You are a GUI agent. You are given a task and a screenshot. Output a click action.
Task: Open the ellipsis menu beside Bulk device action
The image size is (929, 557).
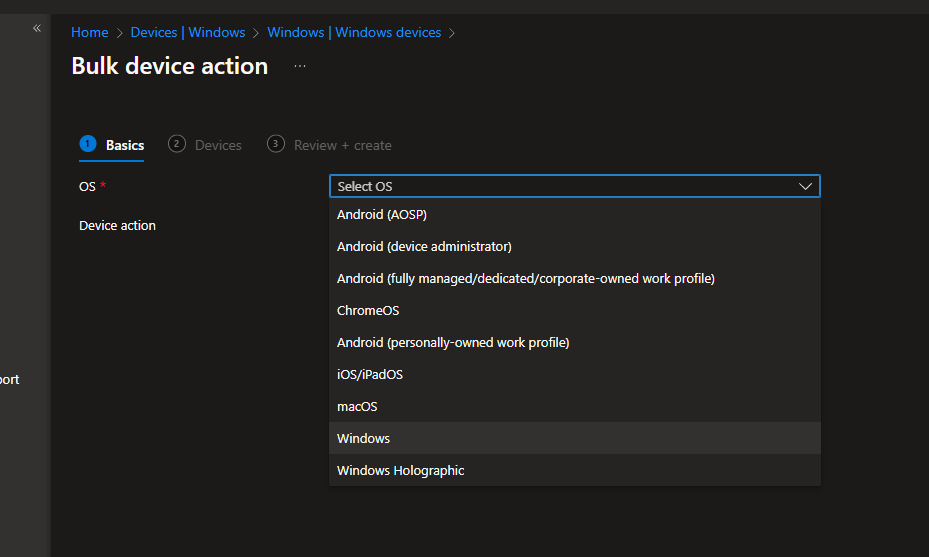click(x=300, y=66)
